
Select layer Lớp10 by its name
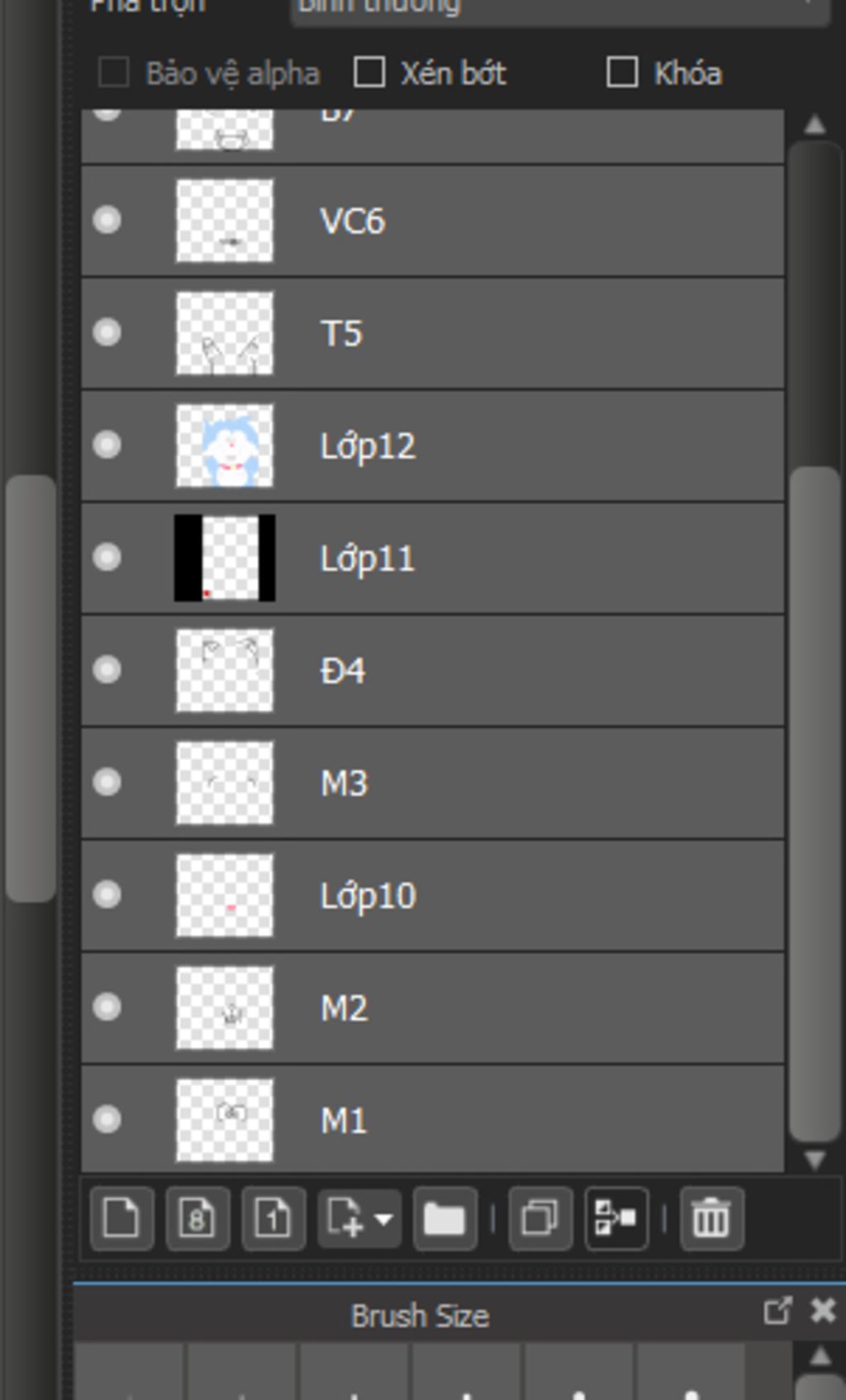click(x=368, y=896)
